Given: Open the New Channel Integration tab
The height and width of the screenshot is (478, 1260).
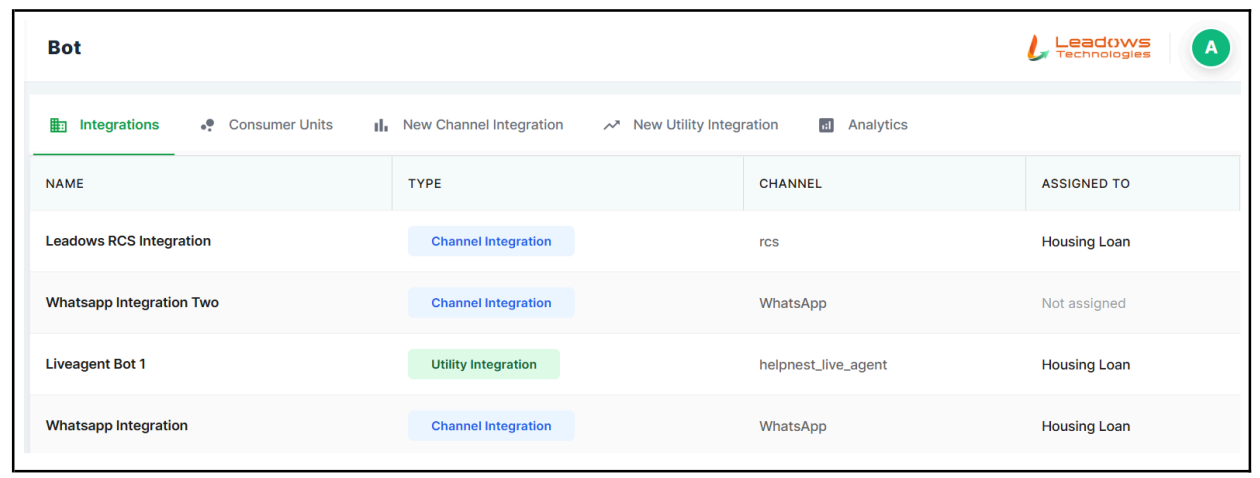Looking at the screenshot, I should point(468,125).
